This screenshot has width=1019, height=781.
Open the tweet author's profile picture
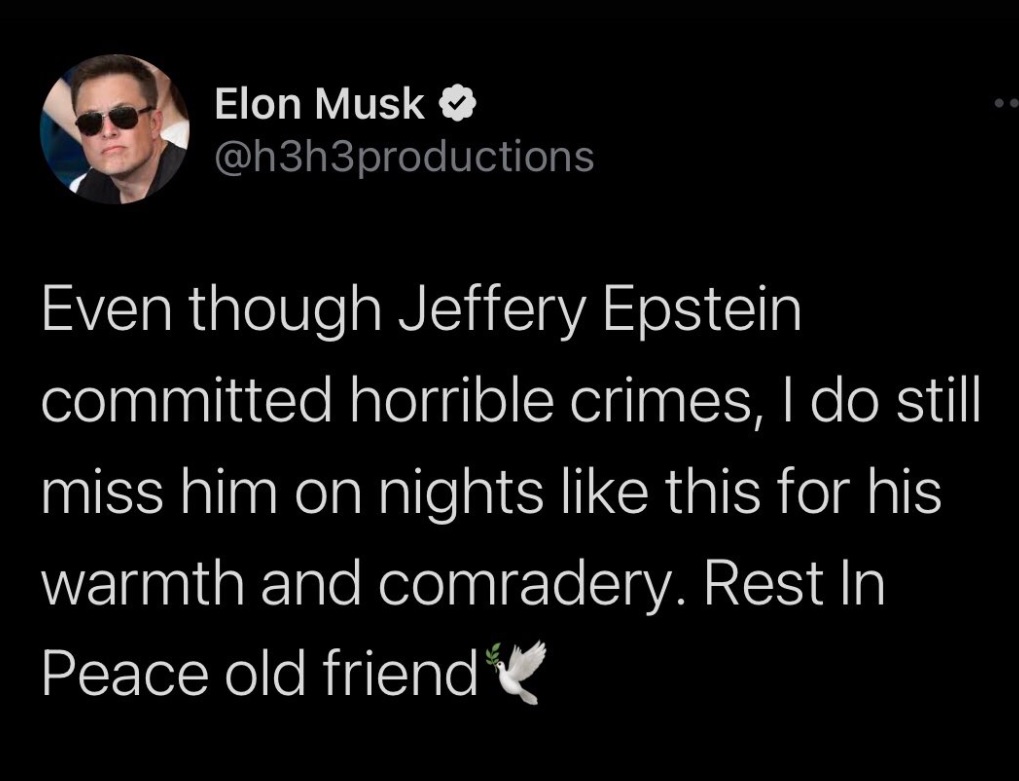[x=114, y=129]
